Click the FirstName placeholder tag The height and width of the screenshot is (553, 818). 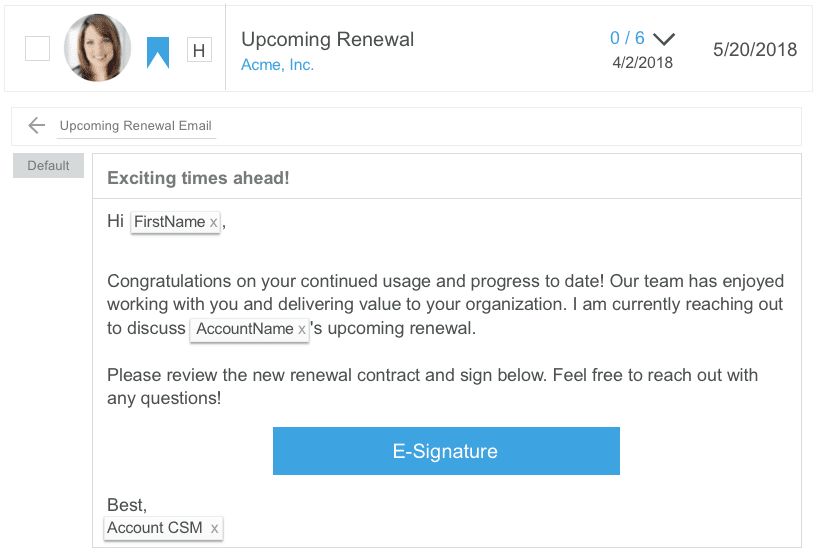point(169,222)
